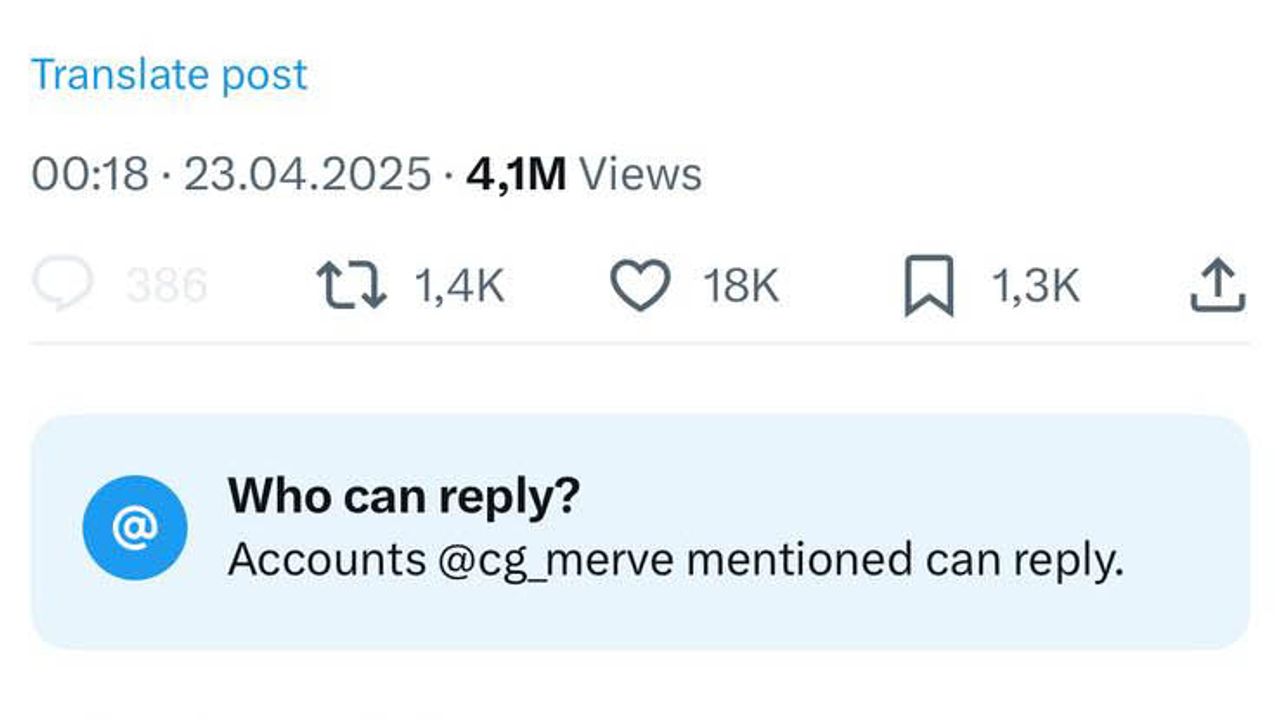Screen dimensions: 1280x720
Task: Click the 1,4K repost count
Action: pos(458,287)
